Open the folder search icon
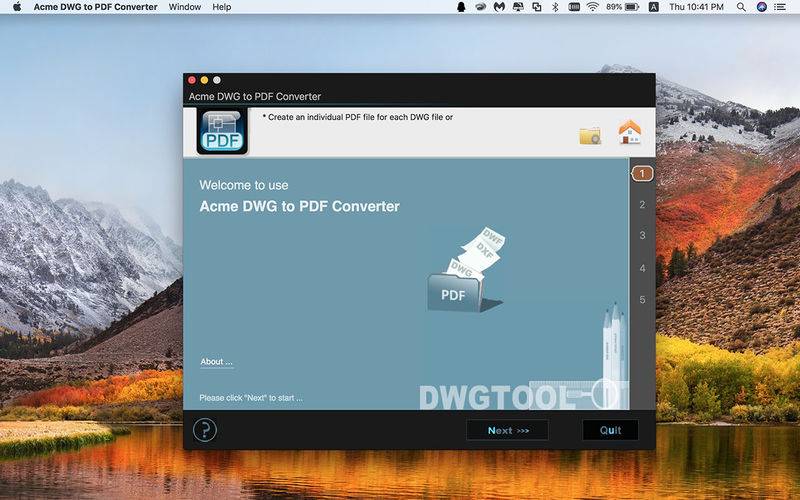The image size is (800, 500). coord(590,136)
